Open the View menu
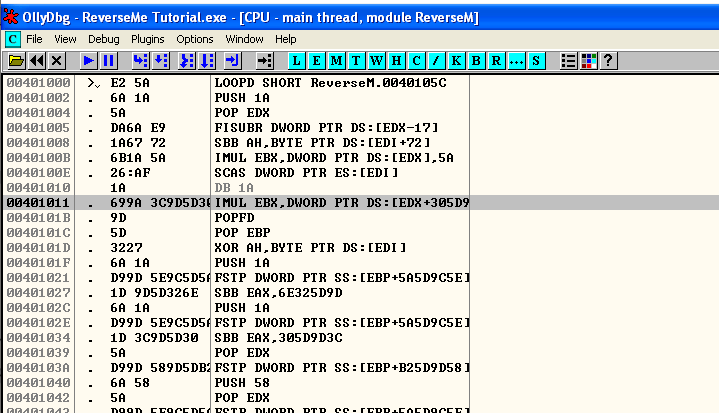Viewport: 719px width, 413px height. tap(65, 39)
